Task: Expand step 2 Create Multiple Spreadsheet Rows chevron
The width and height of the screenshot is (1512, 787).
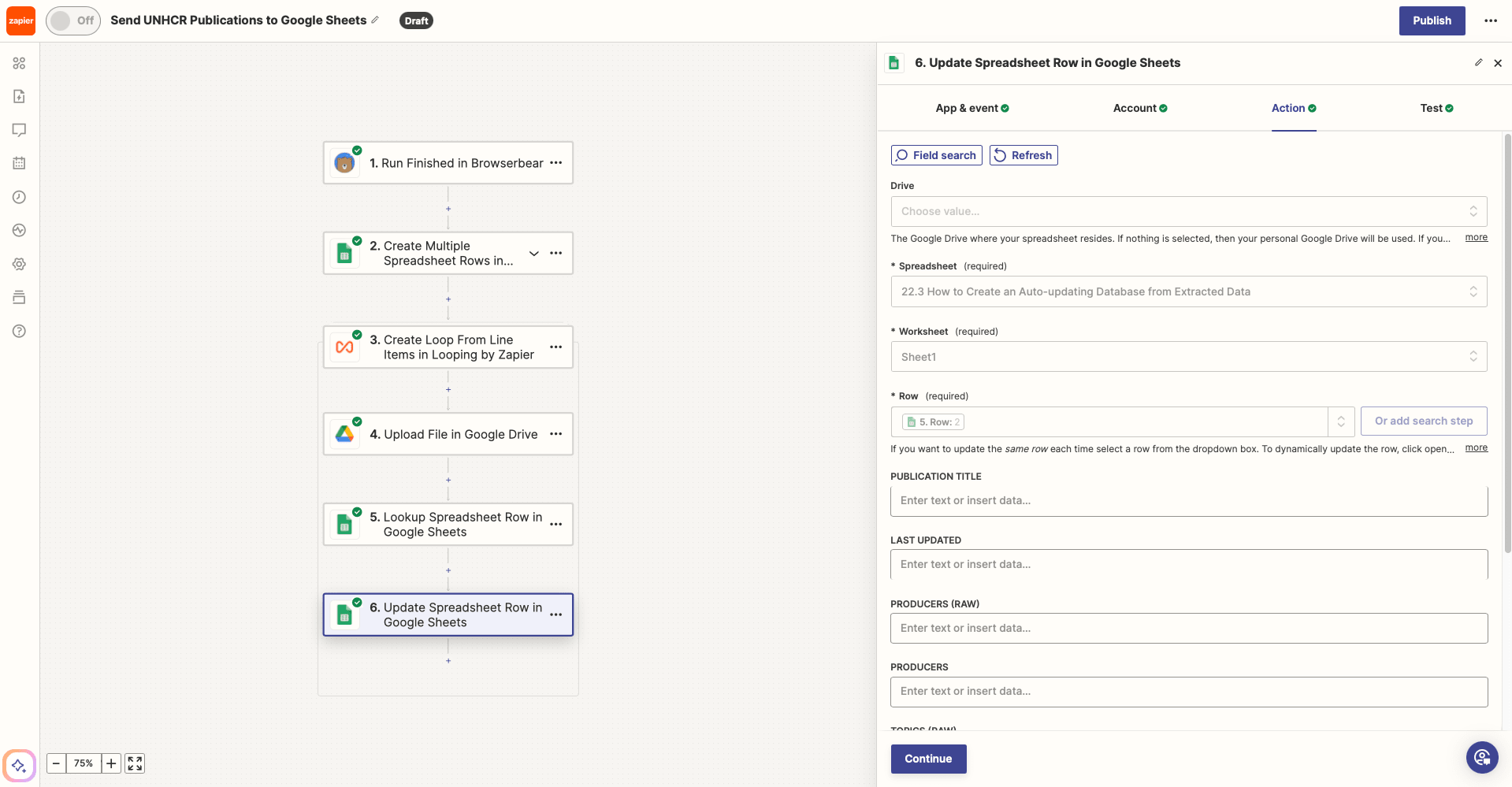Action: [534, 253]
